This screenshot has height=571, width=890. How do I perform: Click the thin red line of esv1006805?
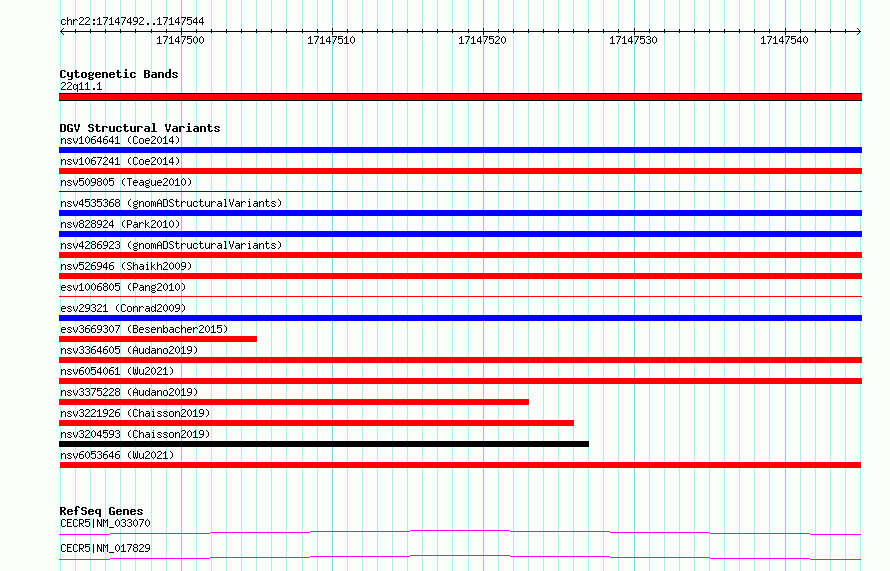(x=460, y=297)
